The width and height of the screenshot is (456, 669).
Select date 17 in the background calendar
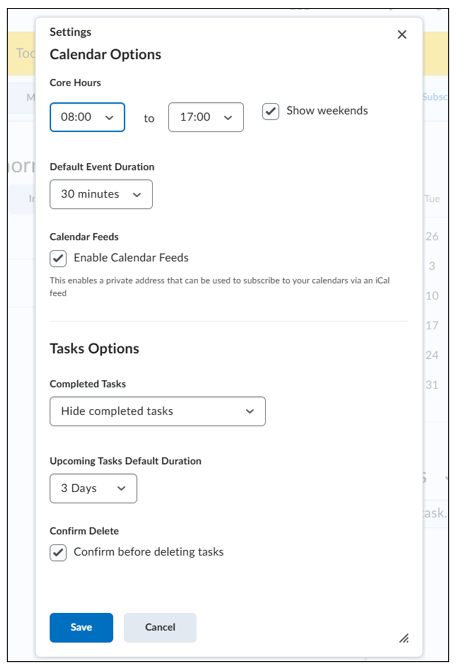point(432,326)
